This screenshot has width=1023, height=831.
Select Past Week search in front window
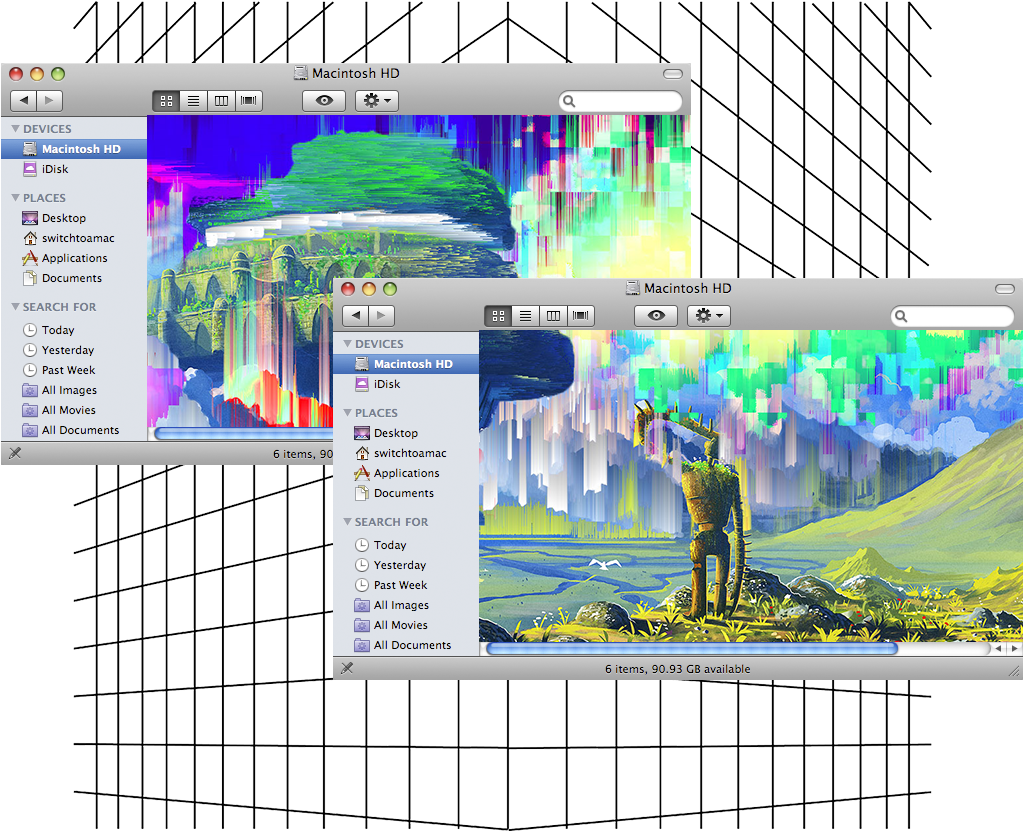point(401,585)
